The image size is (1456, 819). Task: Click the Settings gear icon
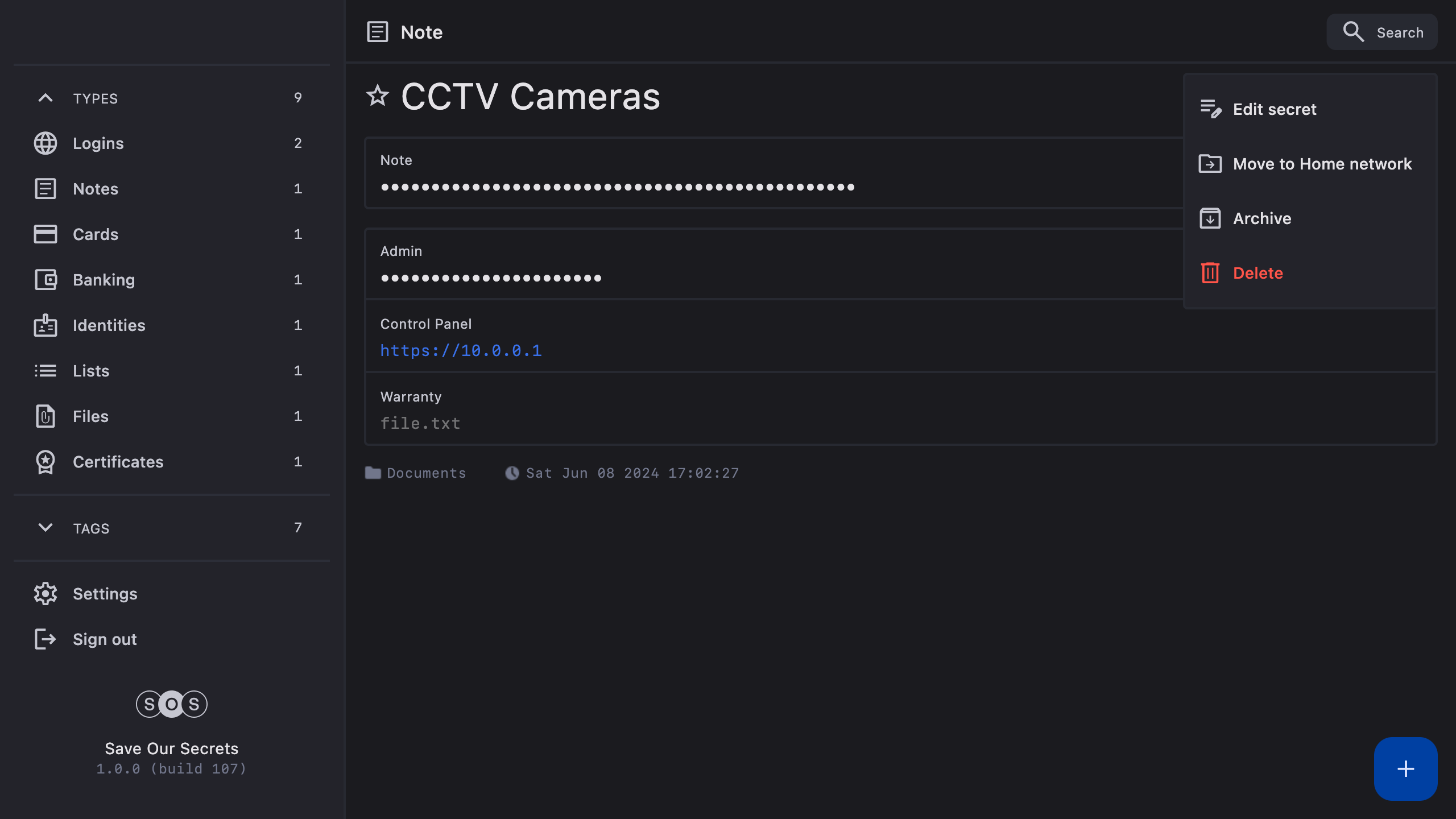pos(45,594)
